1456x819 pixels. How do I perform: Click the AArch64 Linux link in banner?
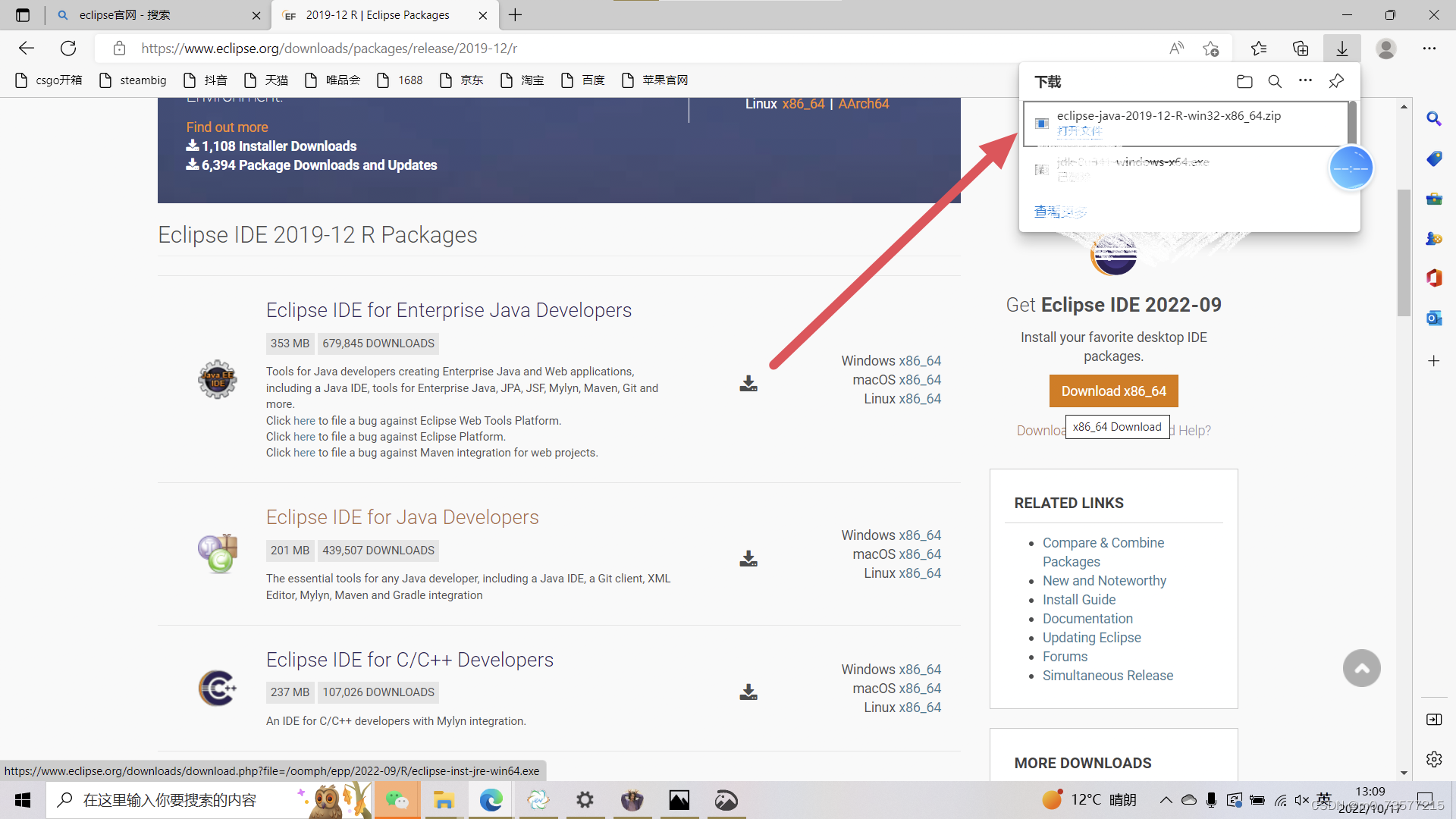point(864,104)
